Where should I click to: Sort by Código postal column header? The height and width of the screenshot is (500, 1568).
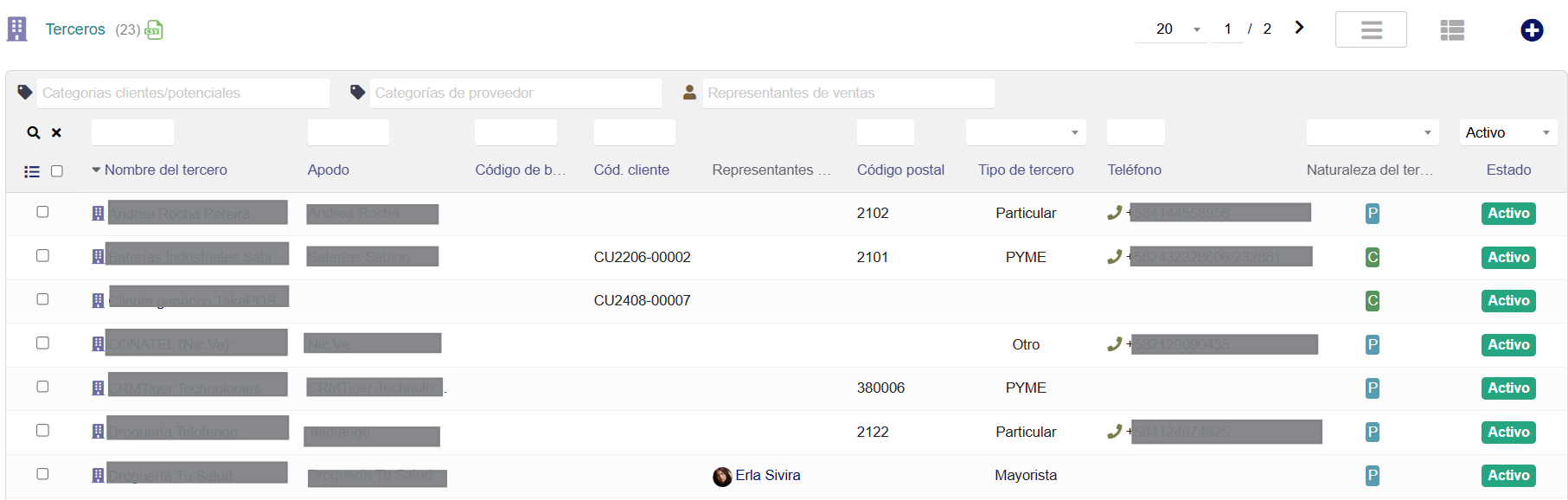click(x=900, y=170)
